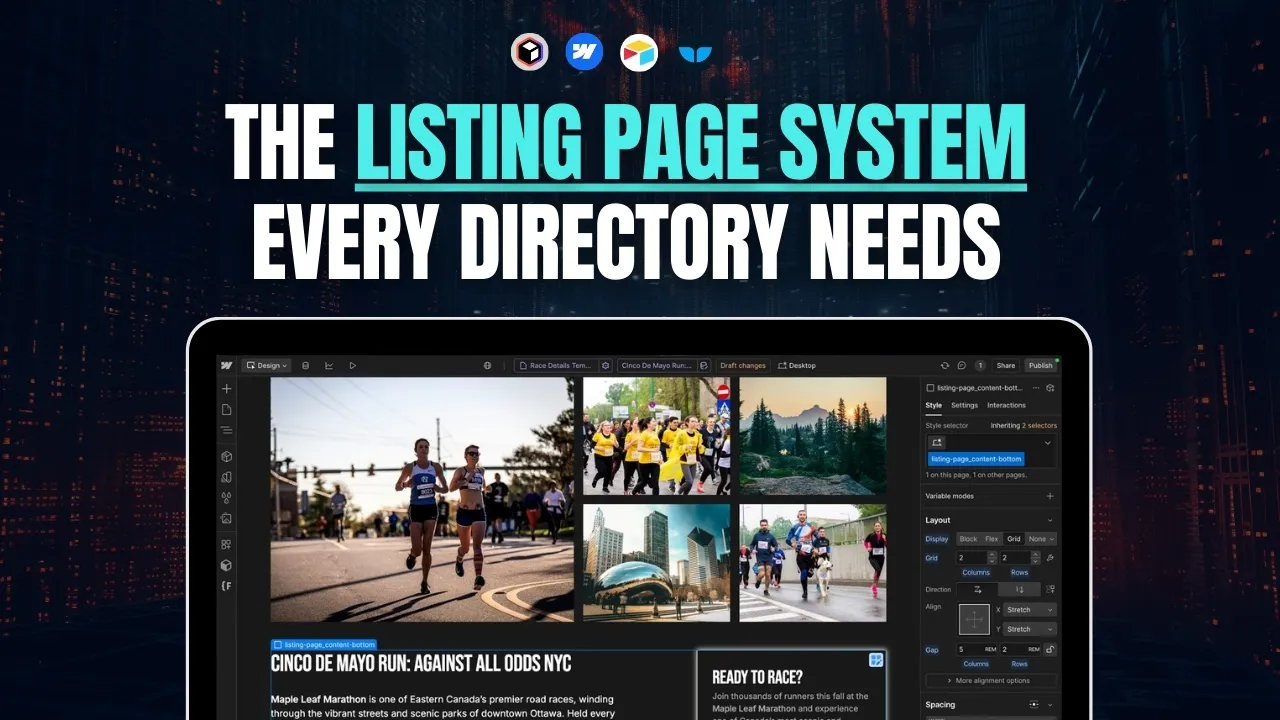This screenshot has width=1280, height=720.
Task: Click the Share button
Action: (1005, 365)
